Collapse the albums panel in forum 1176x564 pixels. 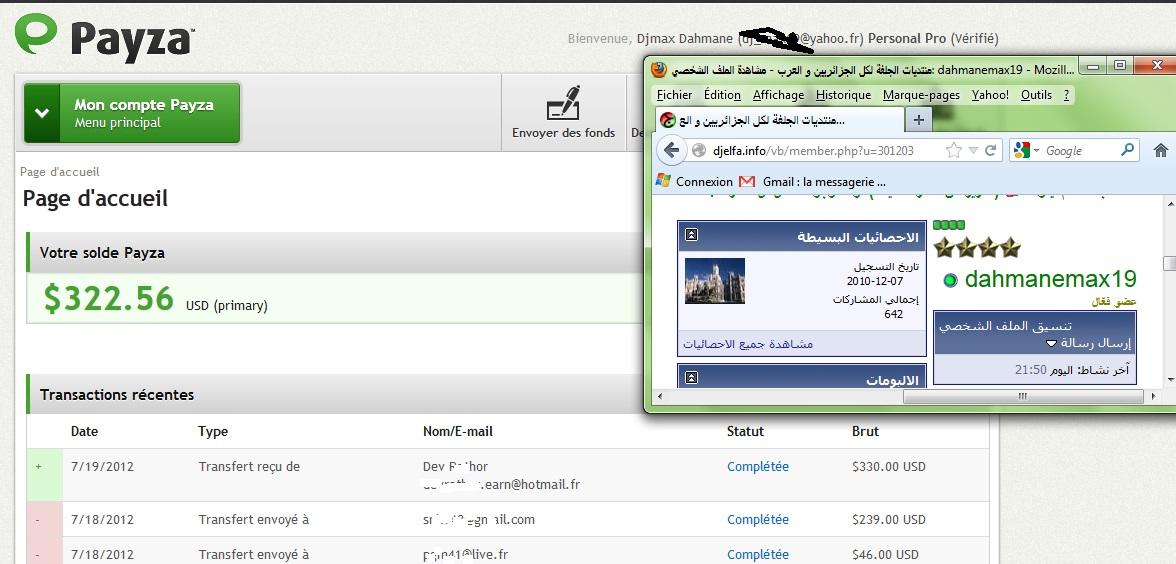(692, 377)
